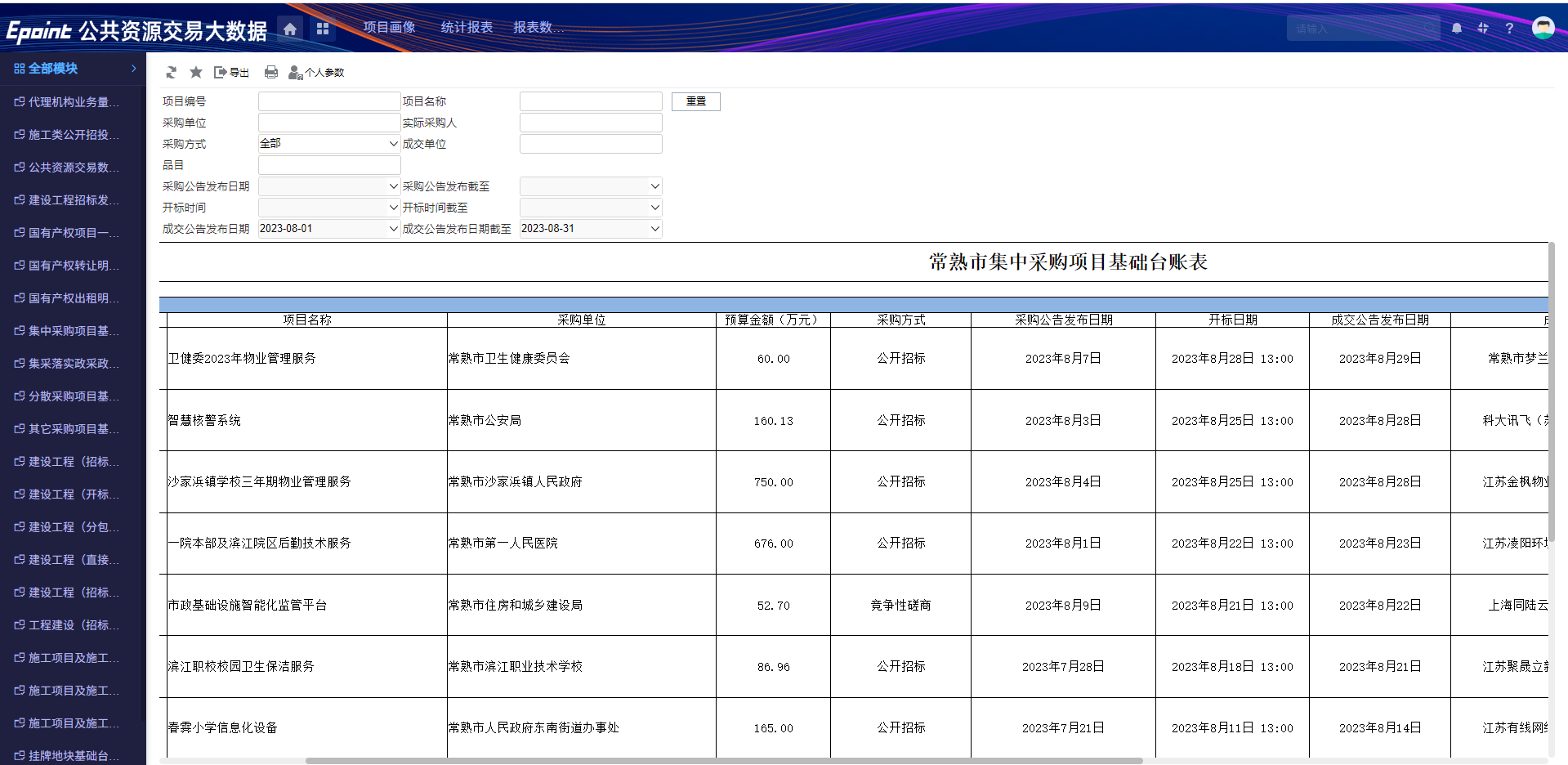This screenshot has width=1568, height=765.
Task: Select budget cell 676.00
Action: tap(773, 544)
